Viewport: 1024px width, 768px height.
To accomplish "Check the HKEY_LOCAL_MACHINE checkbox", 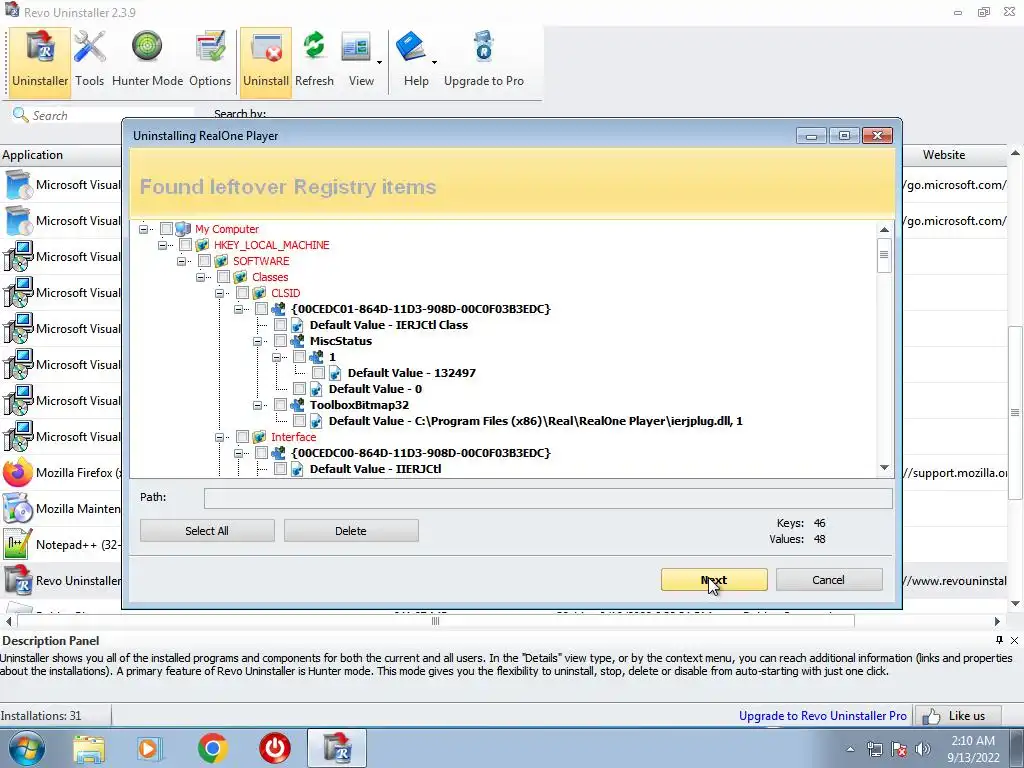I will click(x=185, y=245).
